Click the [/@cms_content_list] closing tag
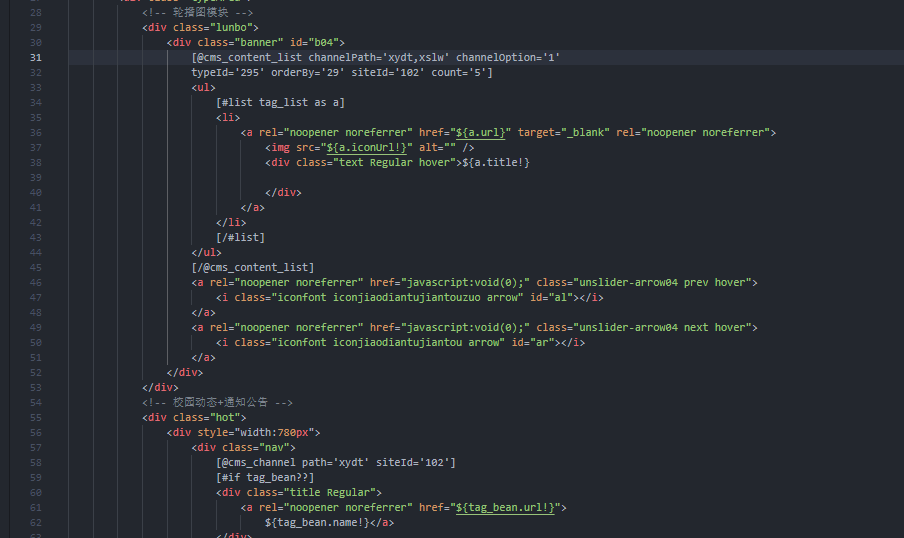904x538 pixels. (253, 268)
